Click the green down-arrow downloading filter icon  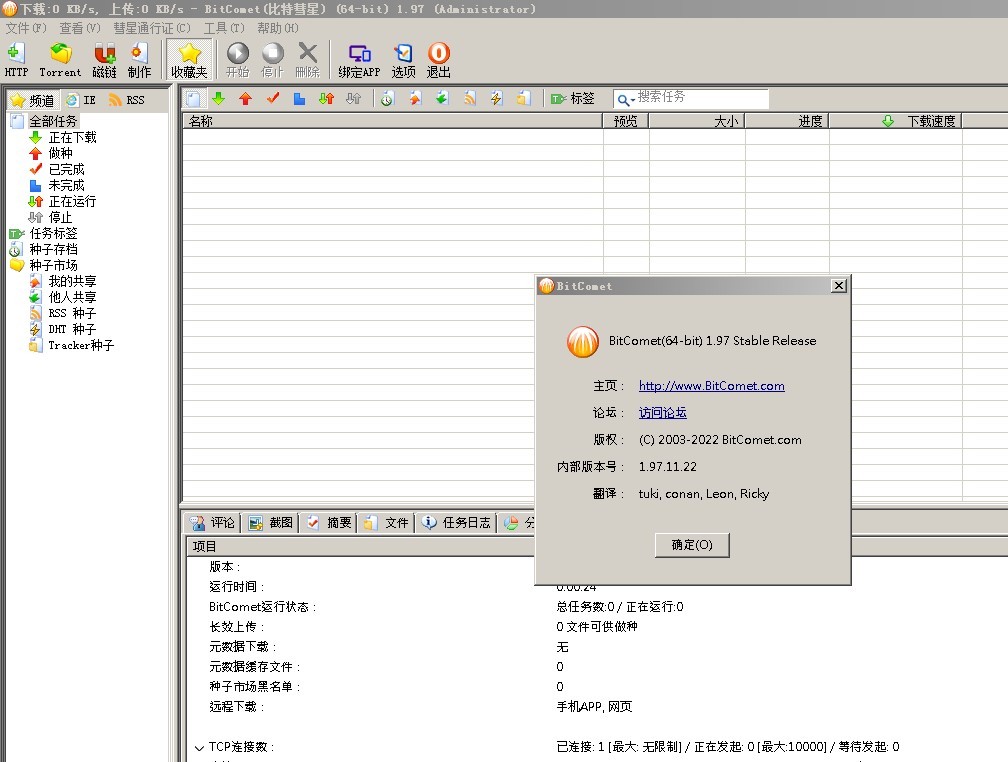pyautogui.click(x=219, y=98)
